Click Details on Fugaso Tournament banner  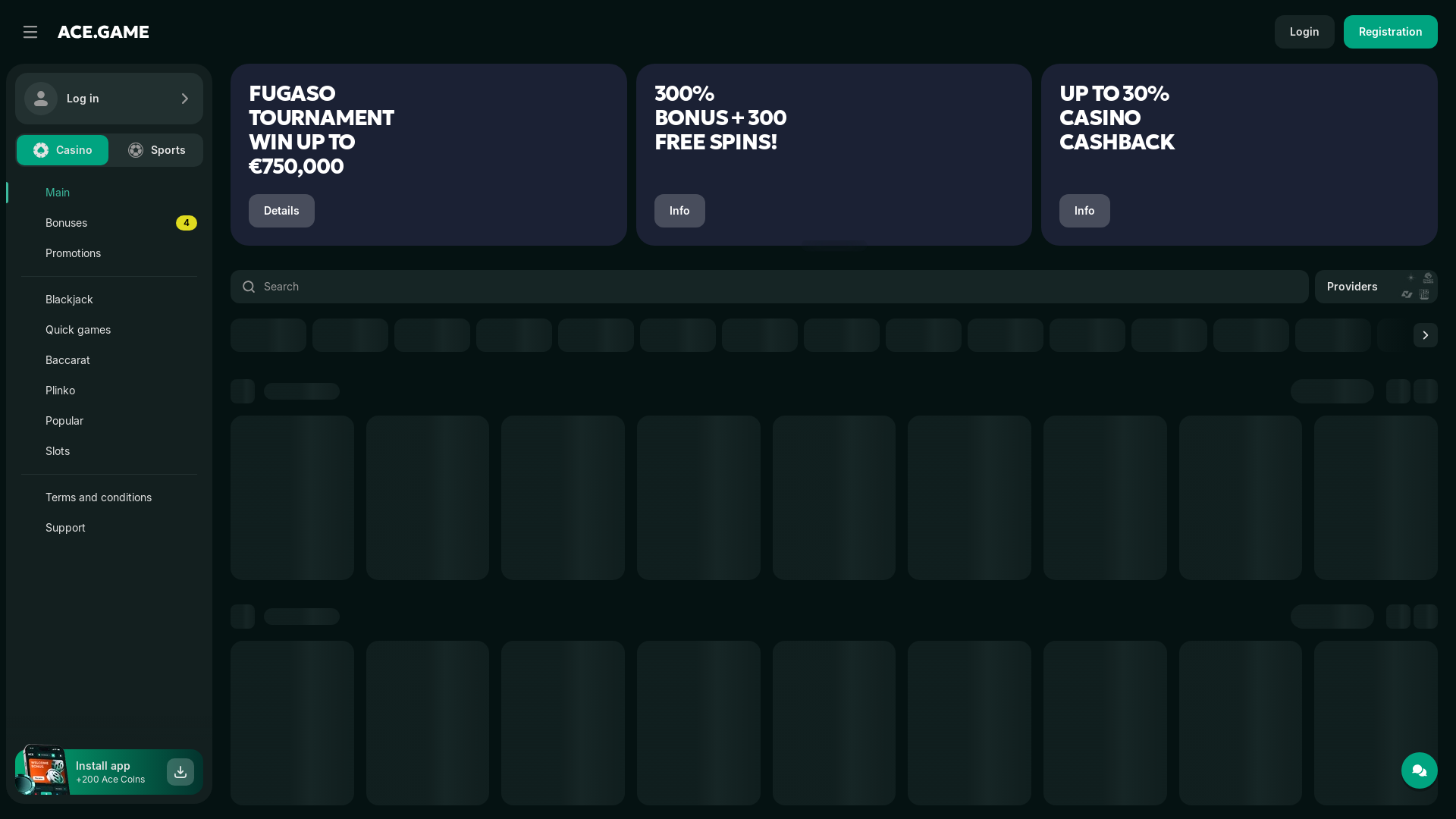281,211
